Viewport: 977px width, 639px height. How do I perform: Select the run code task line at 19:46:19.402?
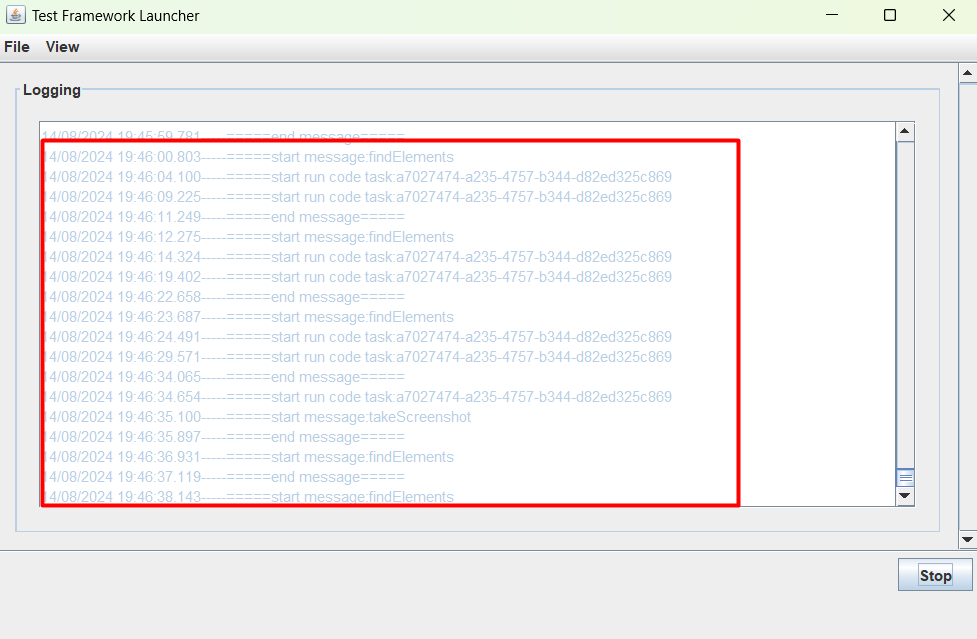357,277
